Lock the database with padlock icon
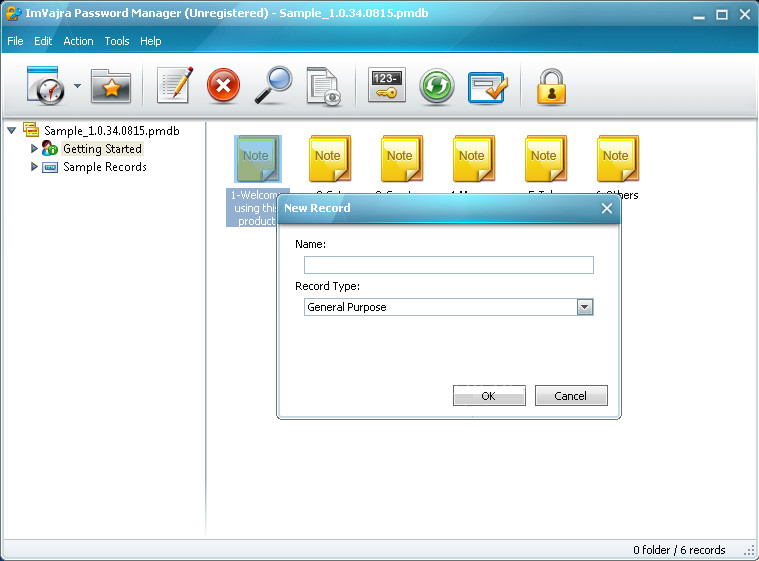 pyautogui.click(x=551, y=86)
